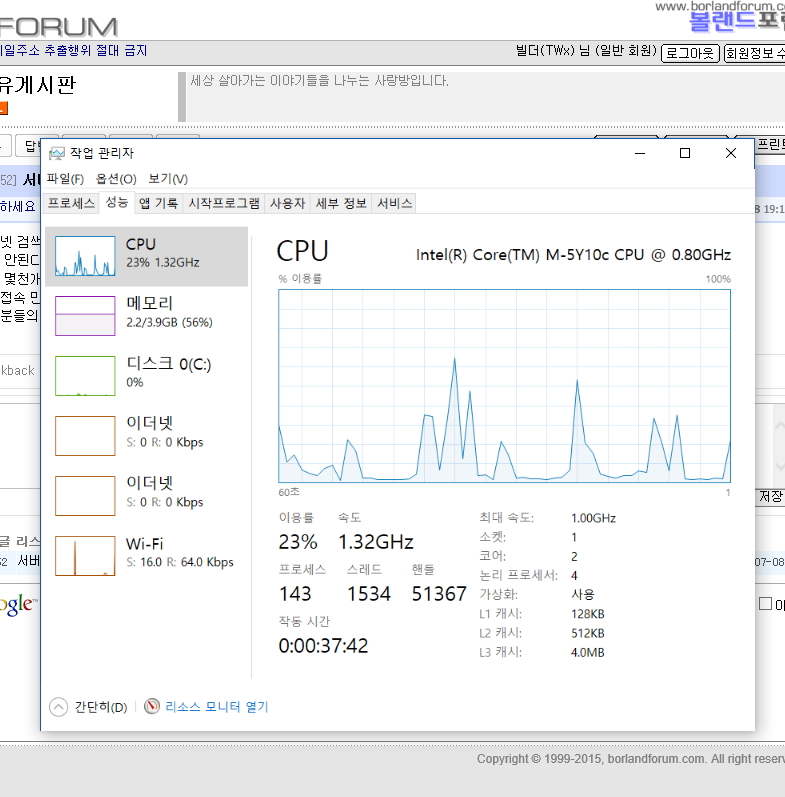Screen dimensions: 785x797
Task: Open the Wi-Fi performance graph
Action: (85, 555)
